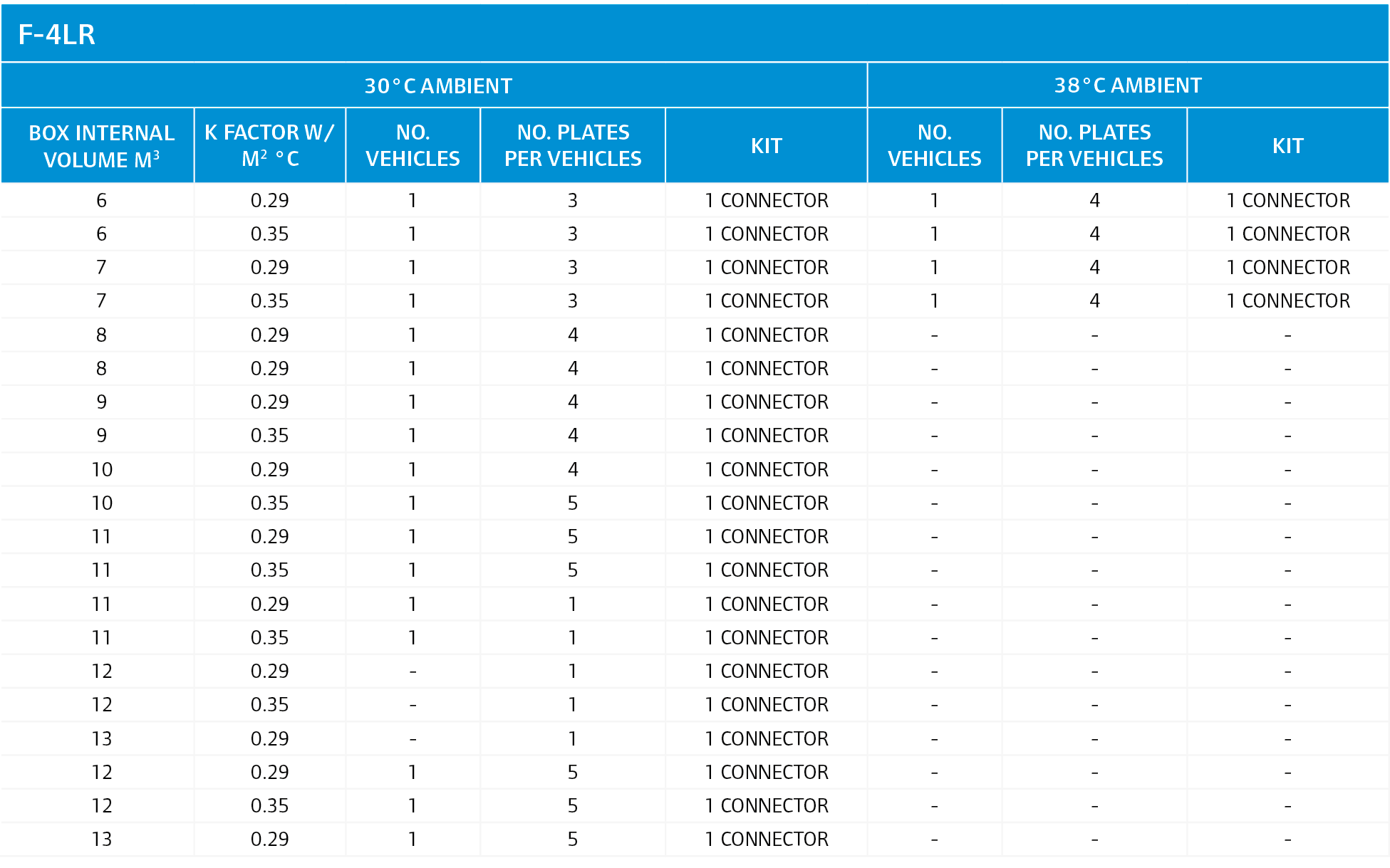Click the F-4LR table title

tap(57, 34)
